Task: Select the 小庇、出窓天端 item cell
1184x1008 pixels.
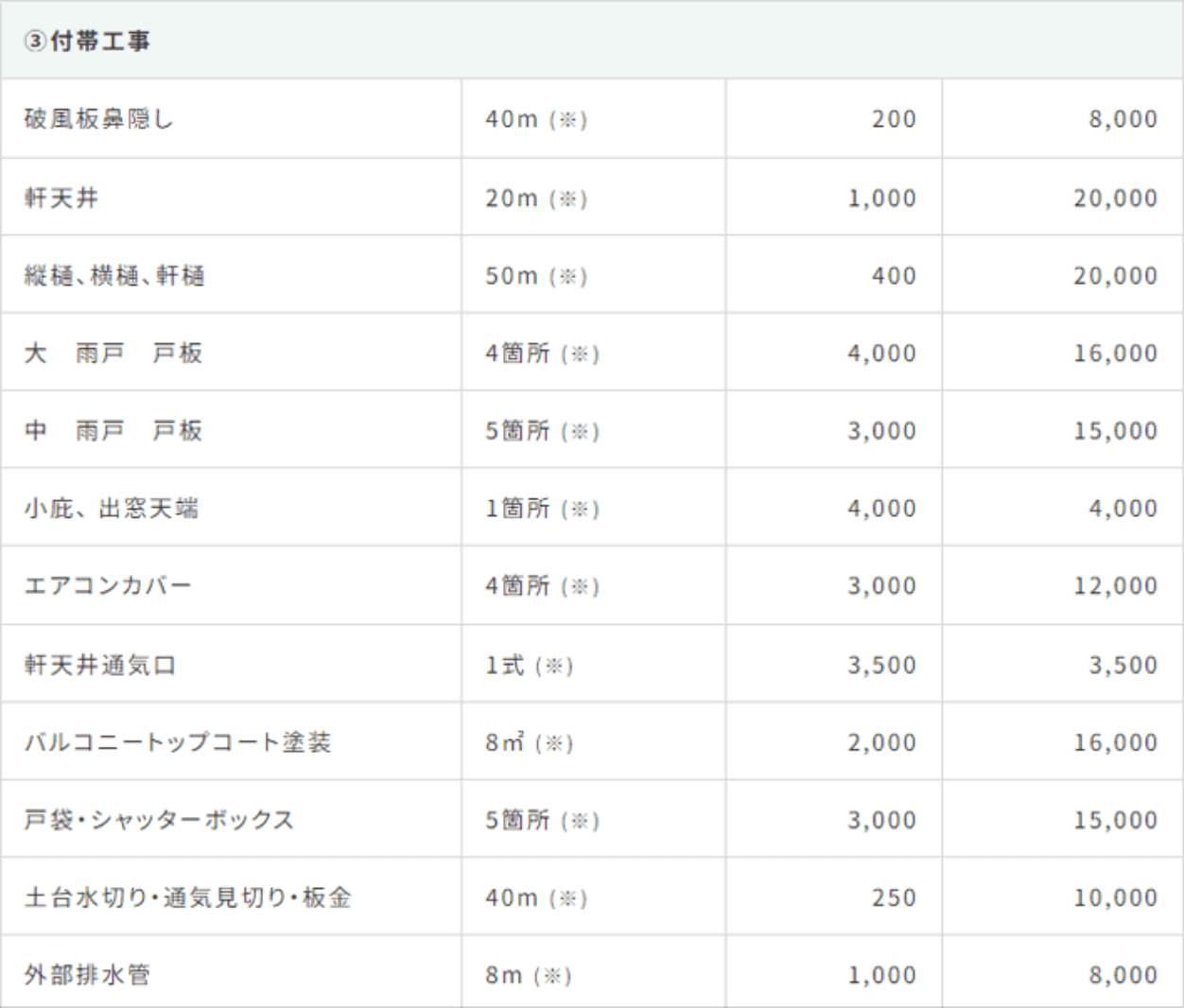Action: coord(112,508)
